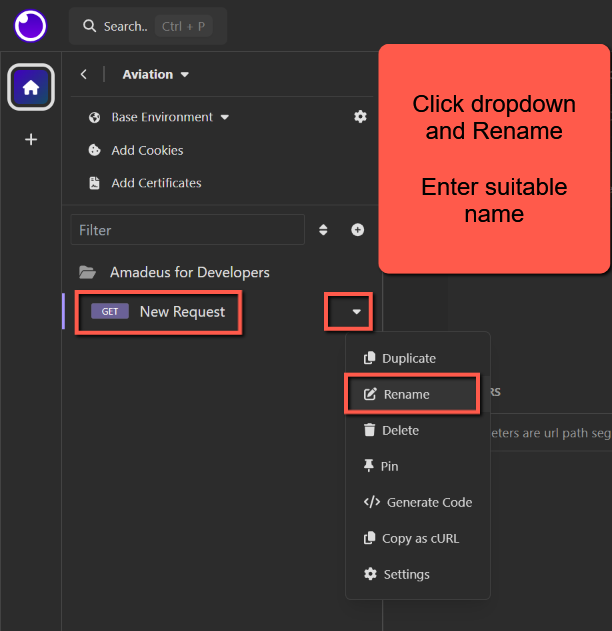Click into the Filter input field
Viewport: 612px width, 631px height.
(x=188, y=230)
